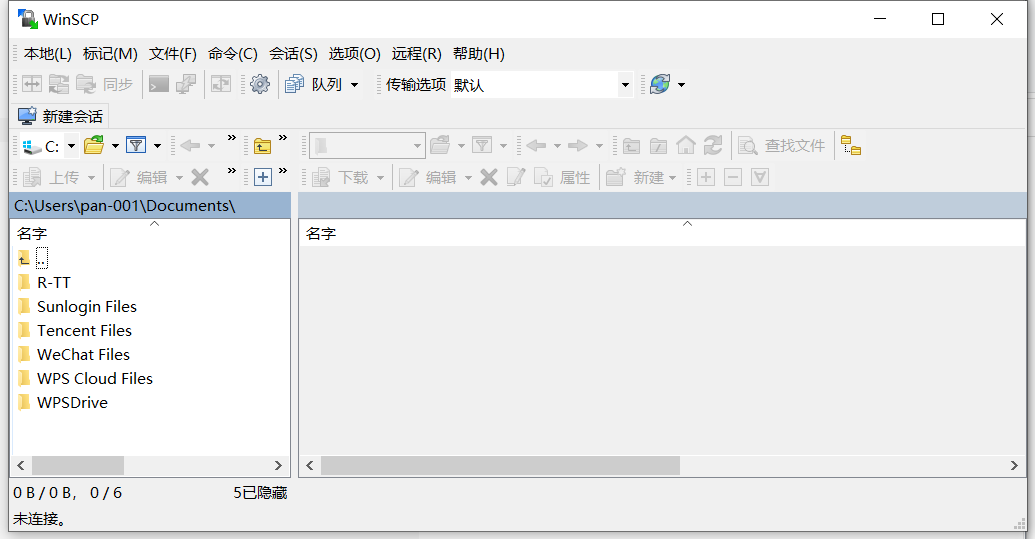The height and width of the screenshot is (539, 1035).
Task: Open local directory folder icon
Action: [x=94, y=145]
